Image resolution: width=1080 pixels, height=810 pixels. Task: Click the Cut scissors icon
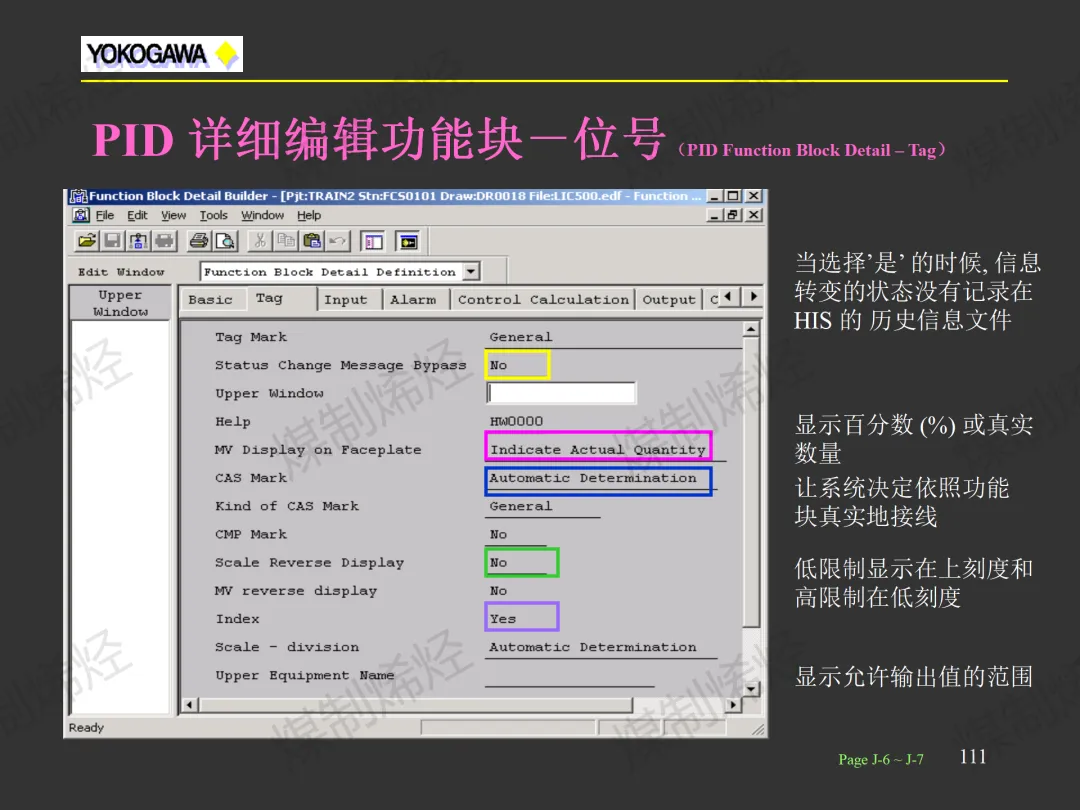(260, 241)
